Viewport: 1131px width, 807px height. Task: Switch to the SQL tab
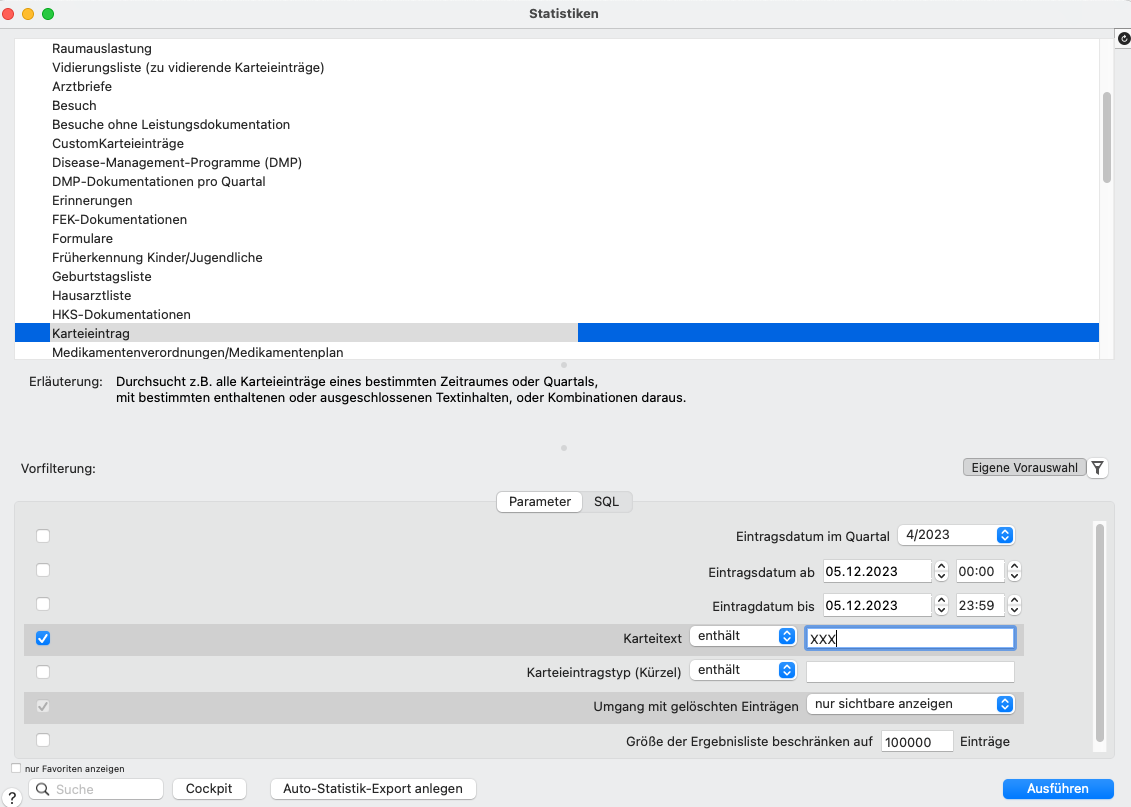607,501
